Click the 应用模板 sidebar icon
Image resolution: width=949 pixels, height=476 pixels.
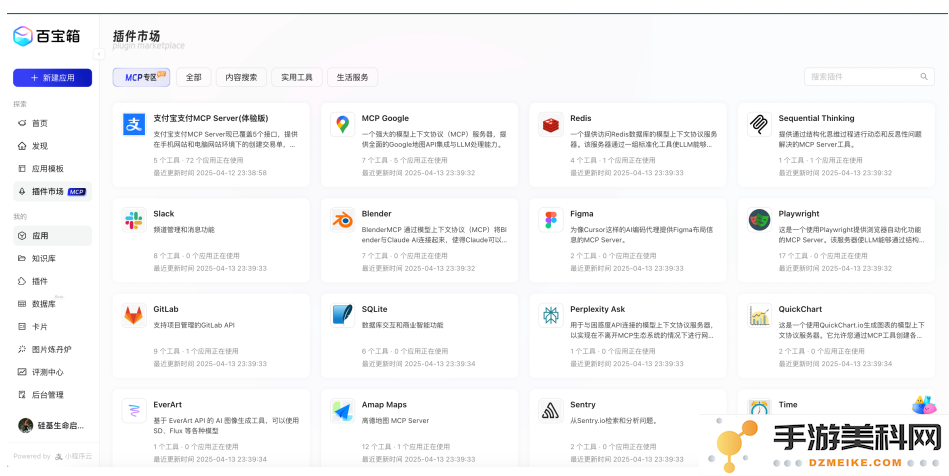pyautogui.click(x=22, y=168)
